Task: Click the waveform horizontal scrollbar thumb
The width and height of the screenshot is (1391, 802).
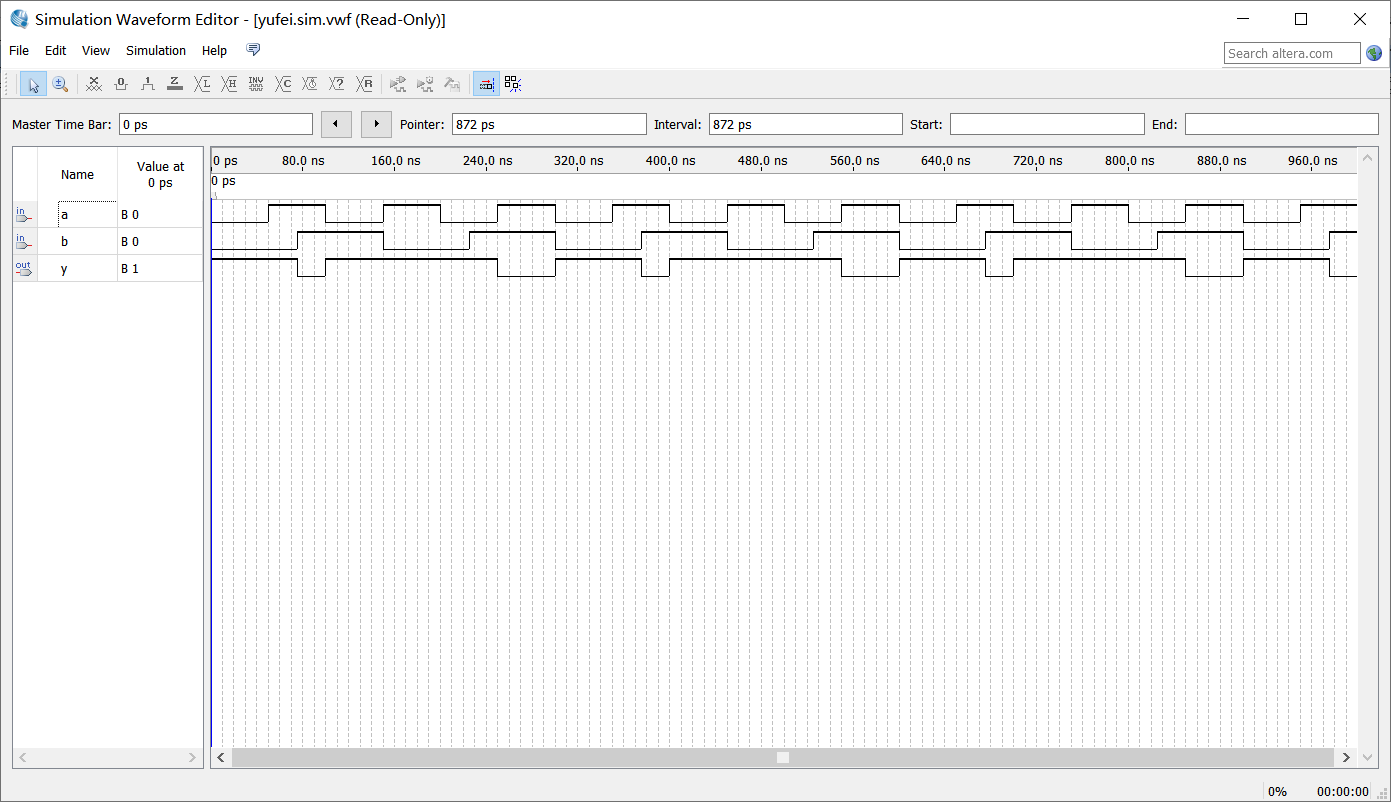Action: click(x=783, y=758)
